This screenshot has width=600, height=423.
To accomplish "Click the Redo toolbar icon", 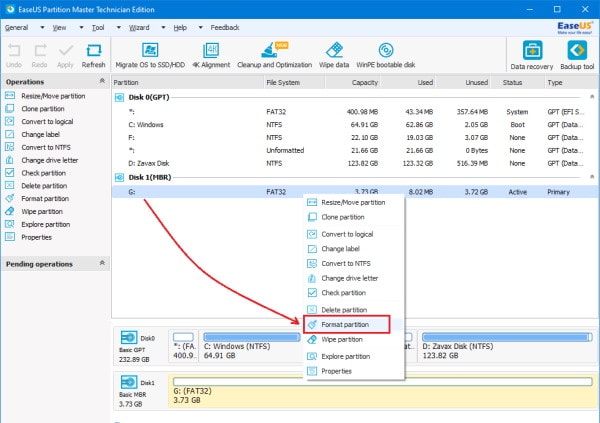I will coord(39,56).
